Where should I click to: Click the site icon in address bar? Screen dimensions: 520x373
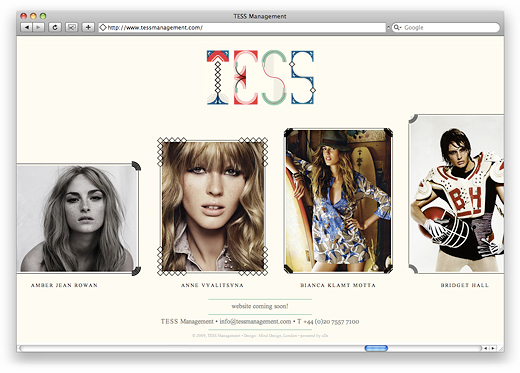[x=103, y=27]
